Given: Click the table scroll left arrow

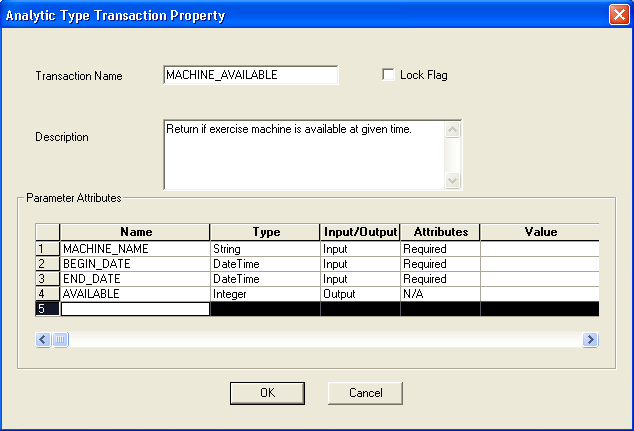Looking at the screenshot, I should point(43,340).
